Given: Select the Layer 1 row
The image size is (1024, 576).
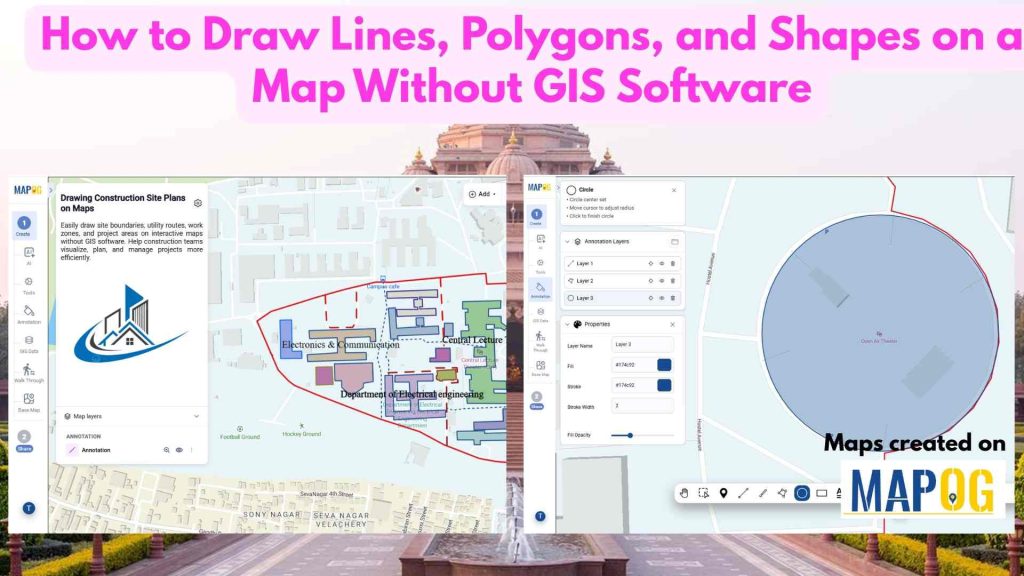Looking at the screenshot, I should [x=622, y=264].
